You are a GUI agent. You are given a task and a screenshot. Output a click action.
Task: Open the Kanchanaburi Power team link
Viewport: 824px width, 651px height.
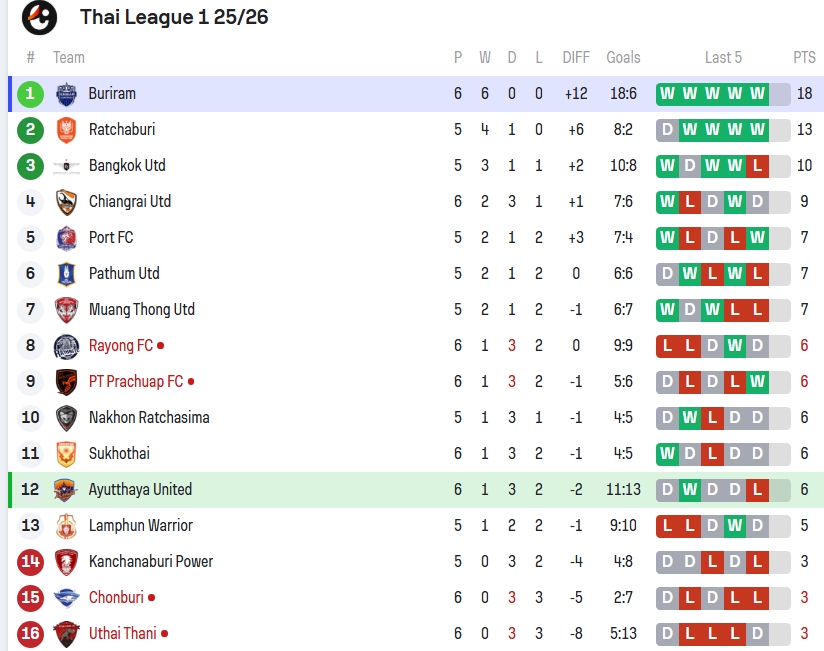151,562
